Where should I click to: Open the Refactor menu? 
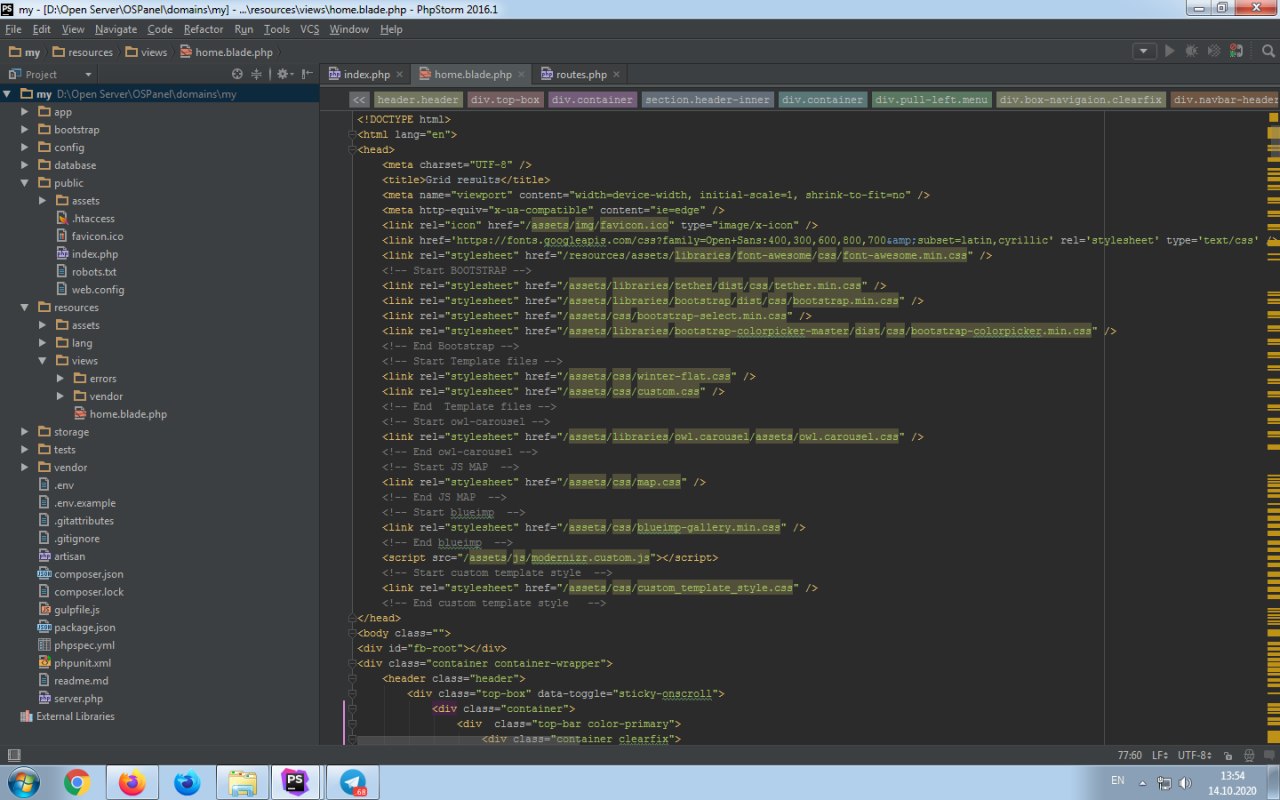click(204, 29)
